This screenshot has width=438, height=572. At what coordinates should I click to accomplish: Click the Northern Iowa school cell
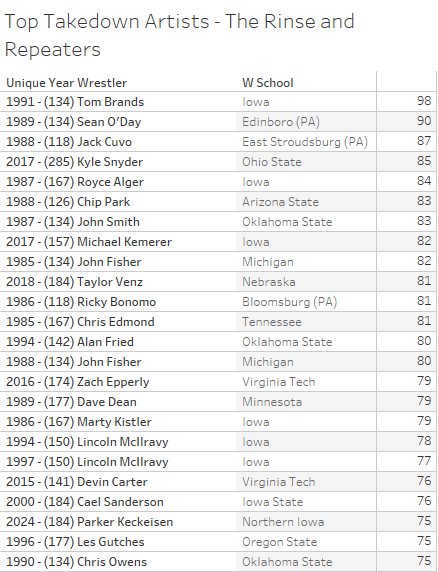[283, 522]
